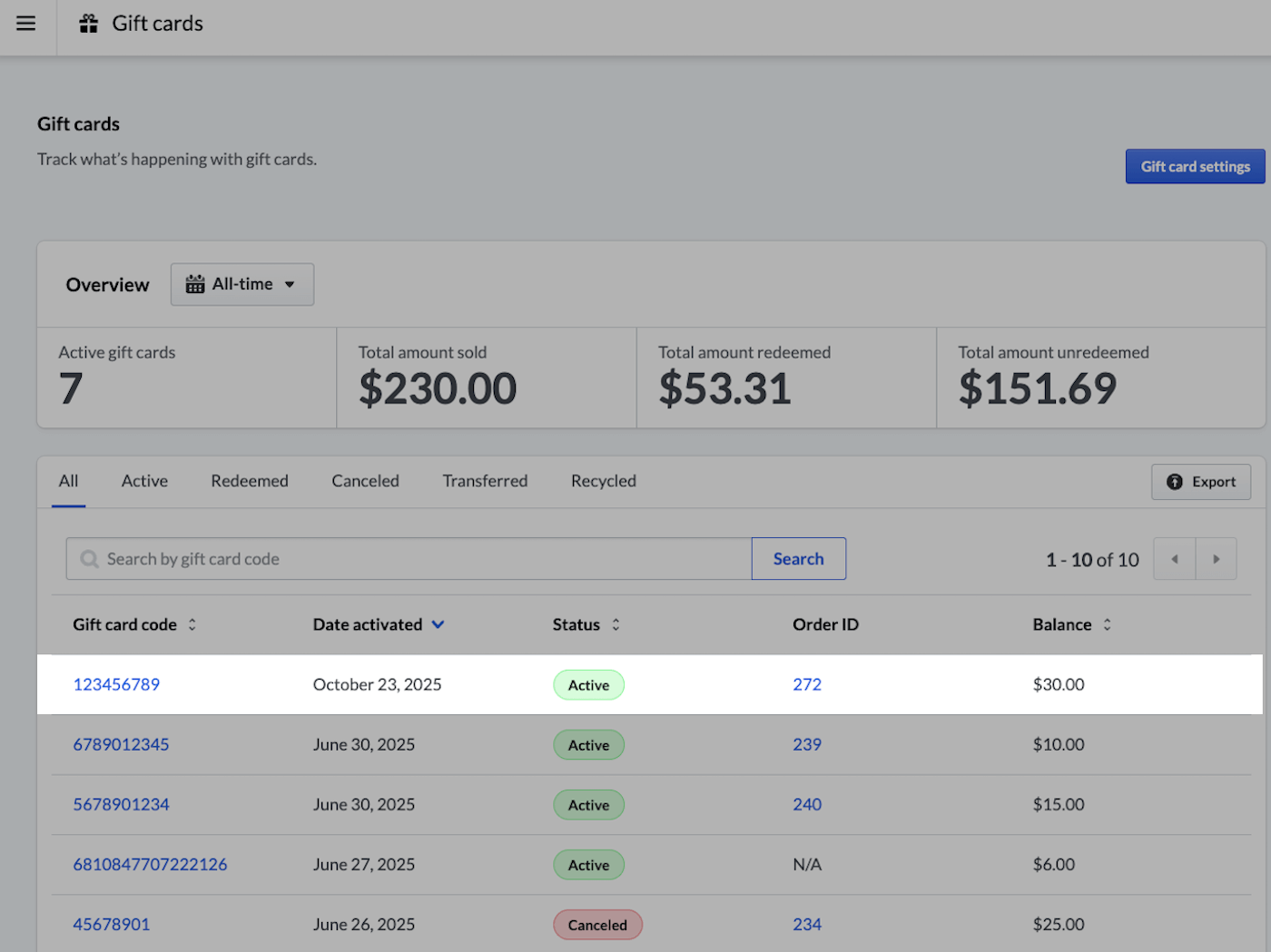Sort by Balance column arrows
The width and height of the screenshot is (1271, 952).
coord(1107,624)
